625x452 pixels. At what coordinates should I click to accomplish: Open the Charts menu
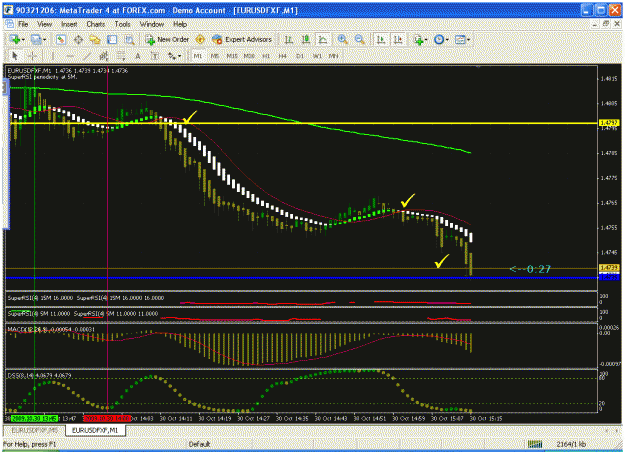tap(96, 24)
